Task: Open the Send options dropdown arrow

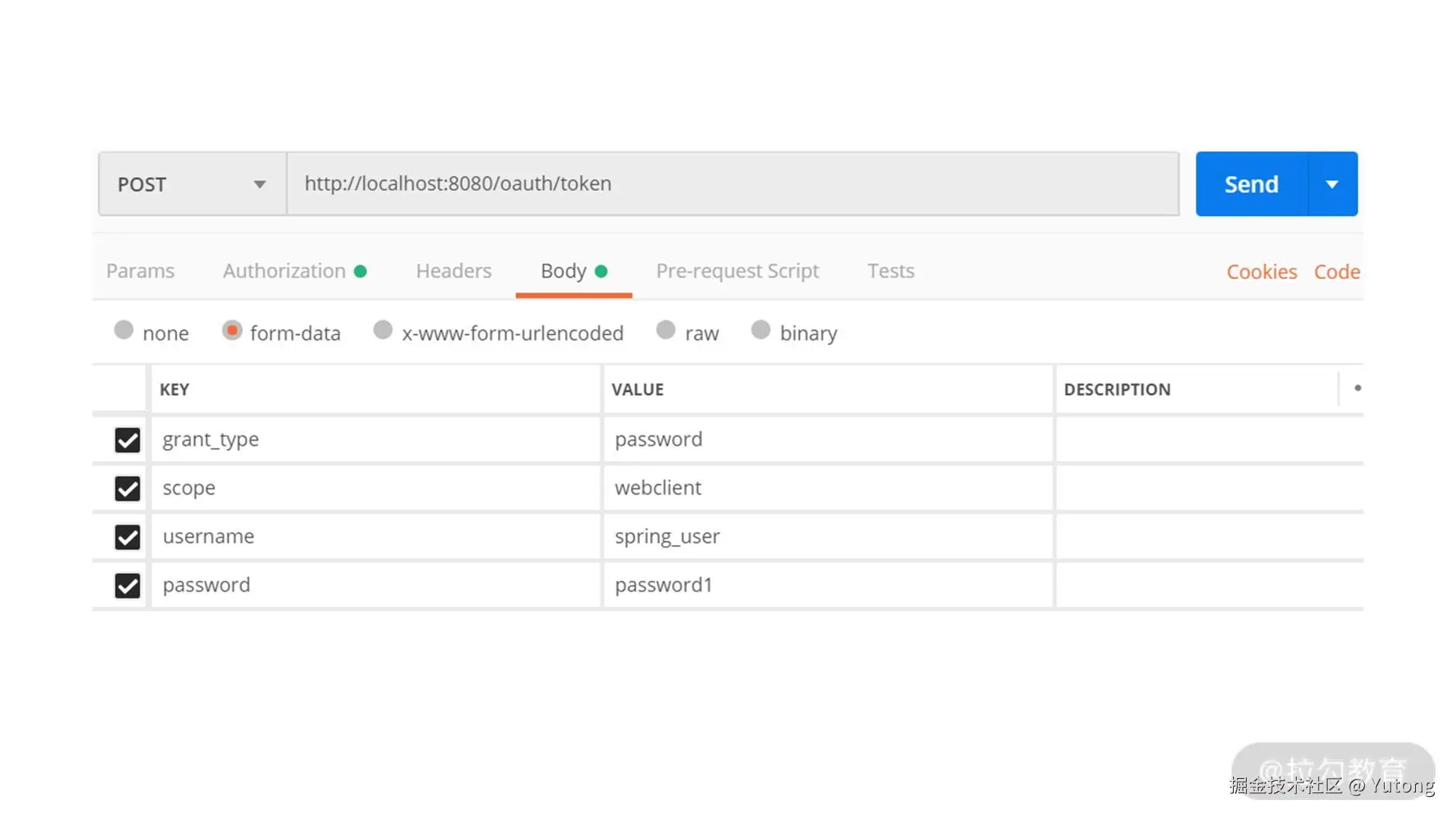Action: pos(1332,184)
